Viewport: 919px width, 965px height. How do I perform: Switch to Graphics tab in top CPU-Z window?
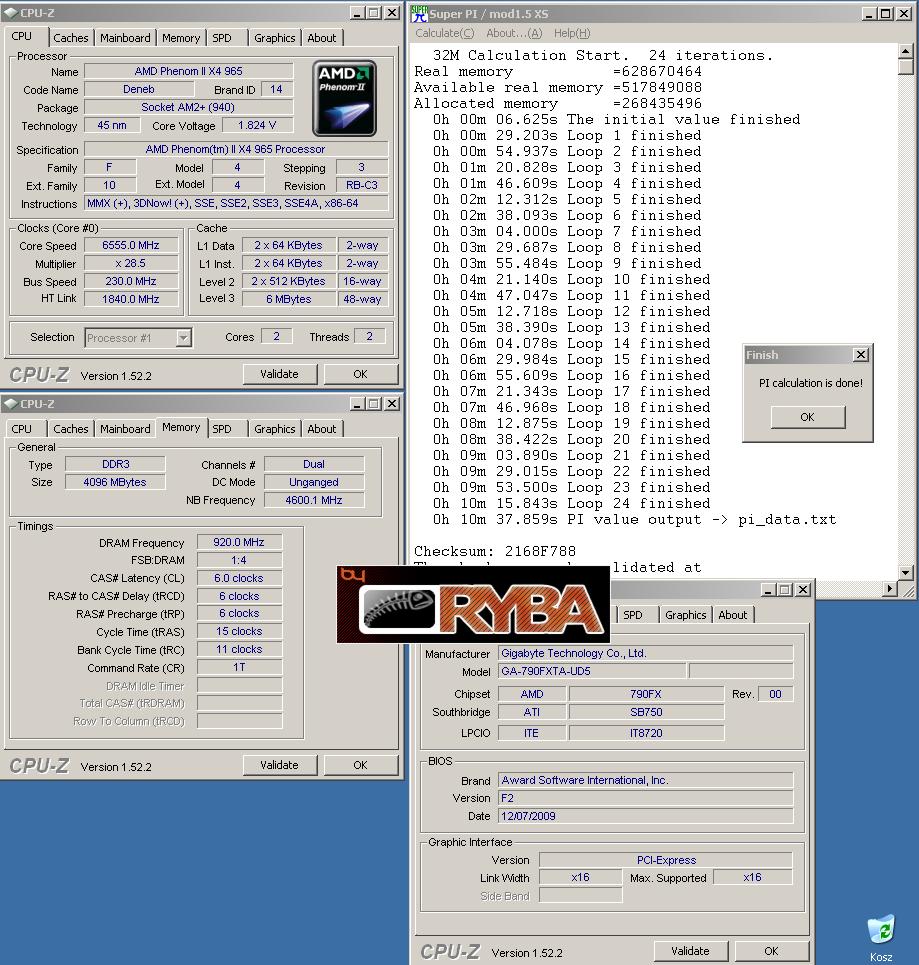(x=275, y=38)
